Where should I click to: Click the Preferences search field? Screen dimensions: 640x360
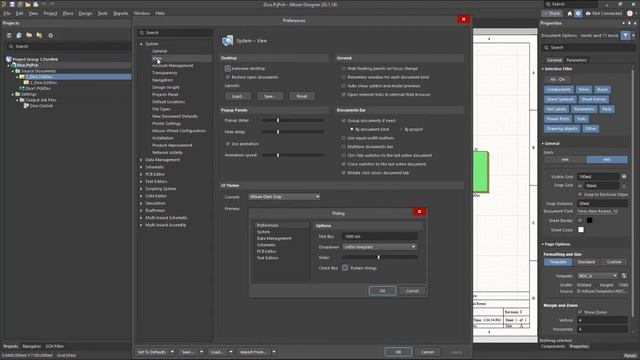(175, 33)
